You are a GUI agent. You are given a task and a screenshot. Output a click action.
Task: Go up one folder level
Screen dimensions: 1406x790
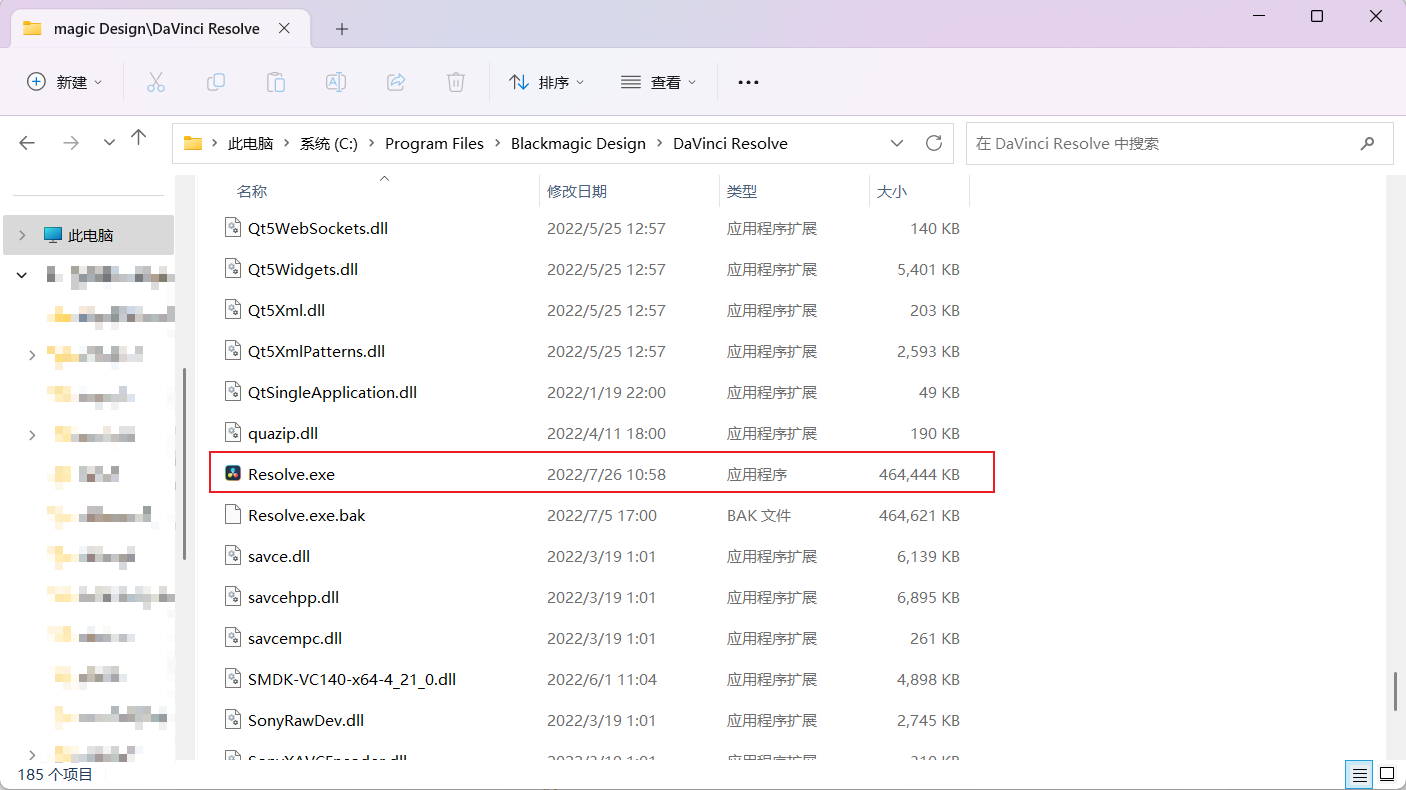tap(139, 139)
